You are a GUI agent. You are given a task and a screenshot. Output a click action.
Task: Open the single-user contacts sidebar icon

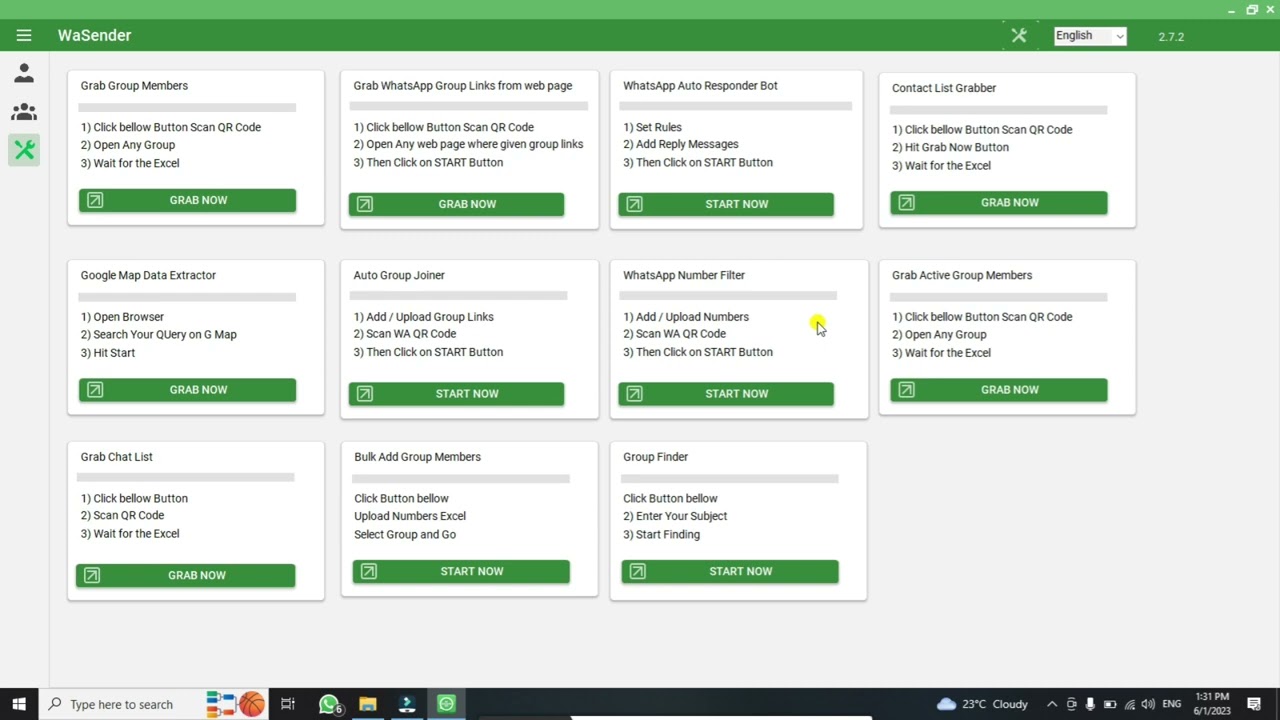click(x=24, y=73)
